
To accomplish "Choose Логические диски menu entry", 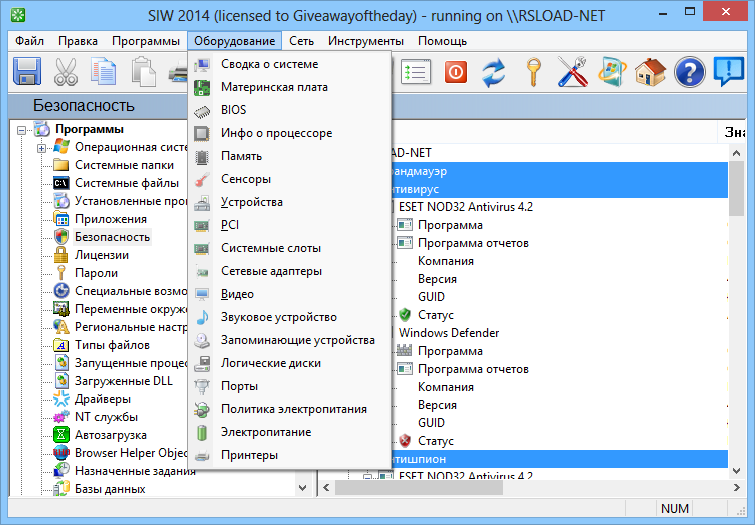I will [289, 363].
